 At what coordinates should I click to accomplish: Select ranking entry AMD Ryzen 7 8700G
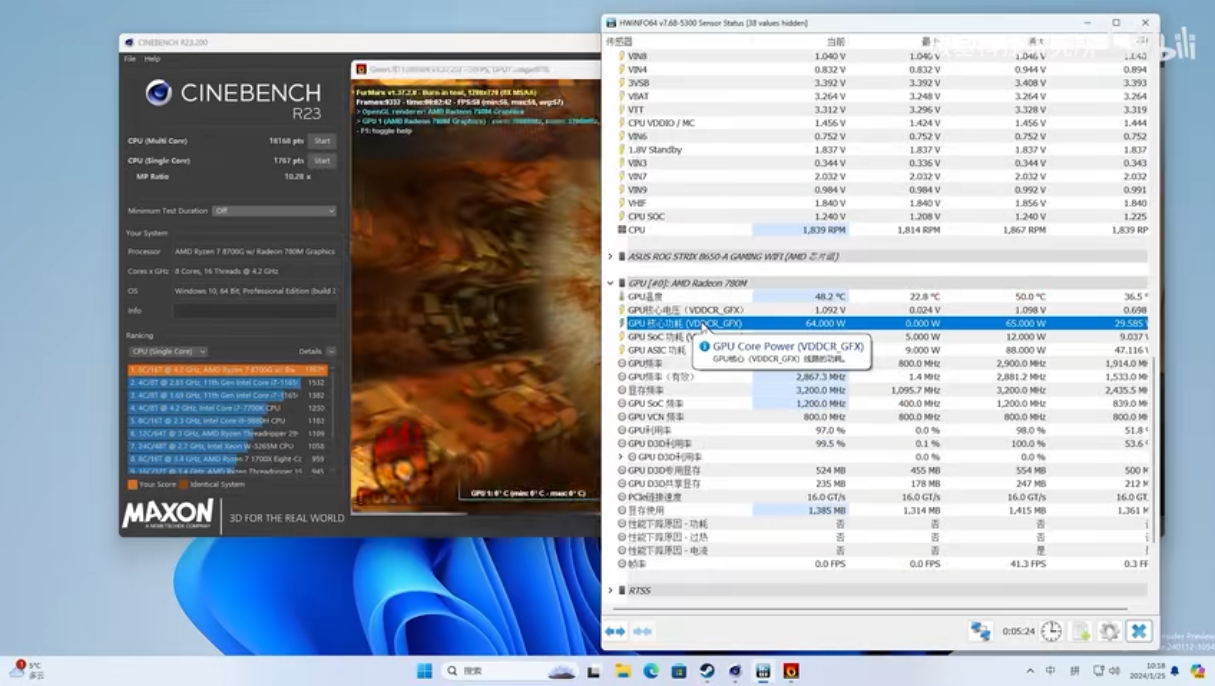[228, 370]
